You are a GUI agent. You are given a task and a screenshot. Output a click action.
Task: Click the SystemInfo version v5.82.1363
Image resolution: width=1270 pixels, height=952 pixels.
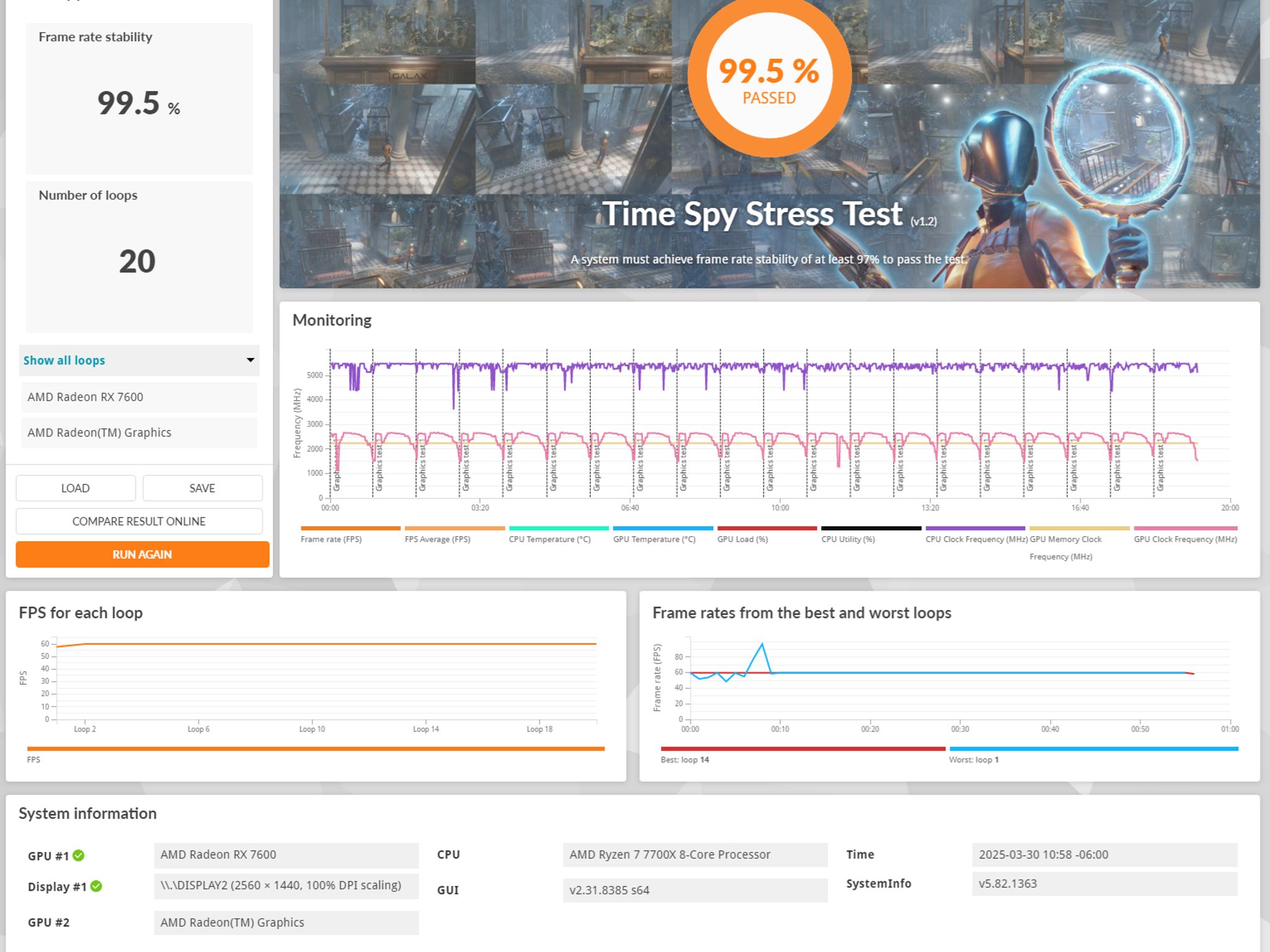click(1104, 884)
